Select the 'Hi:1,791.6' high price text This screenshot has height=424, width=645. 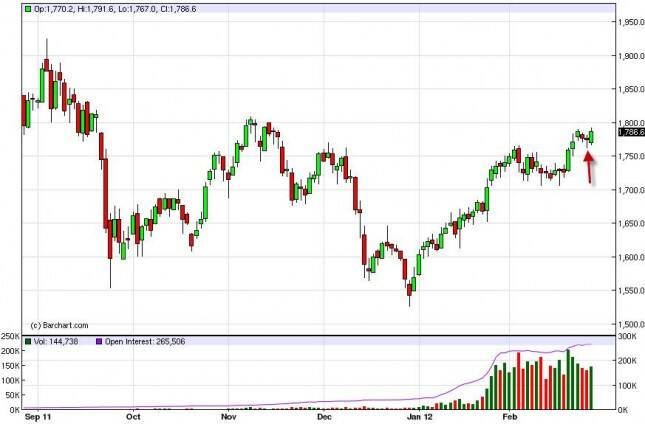tap(95, 9)
